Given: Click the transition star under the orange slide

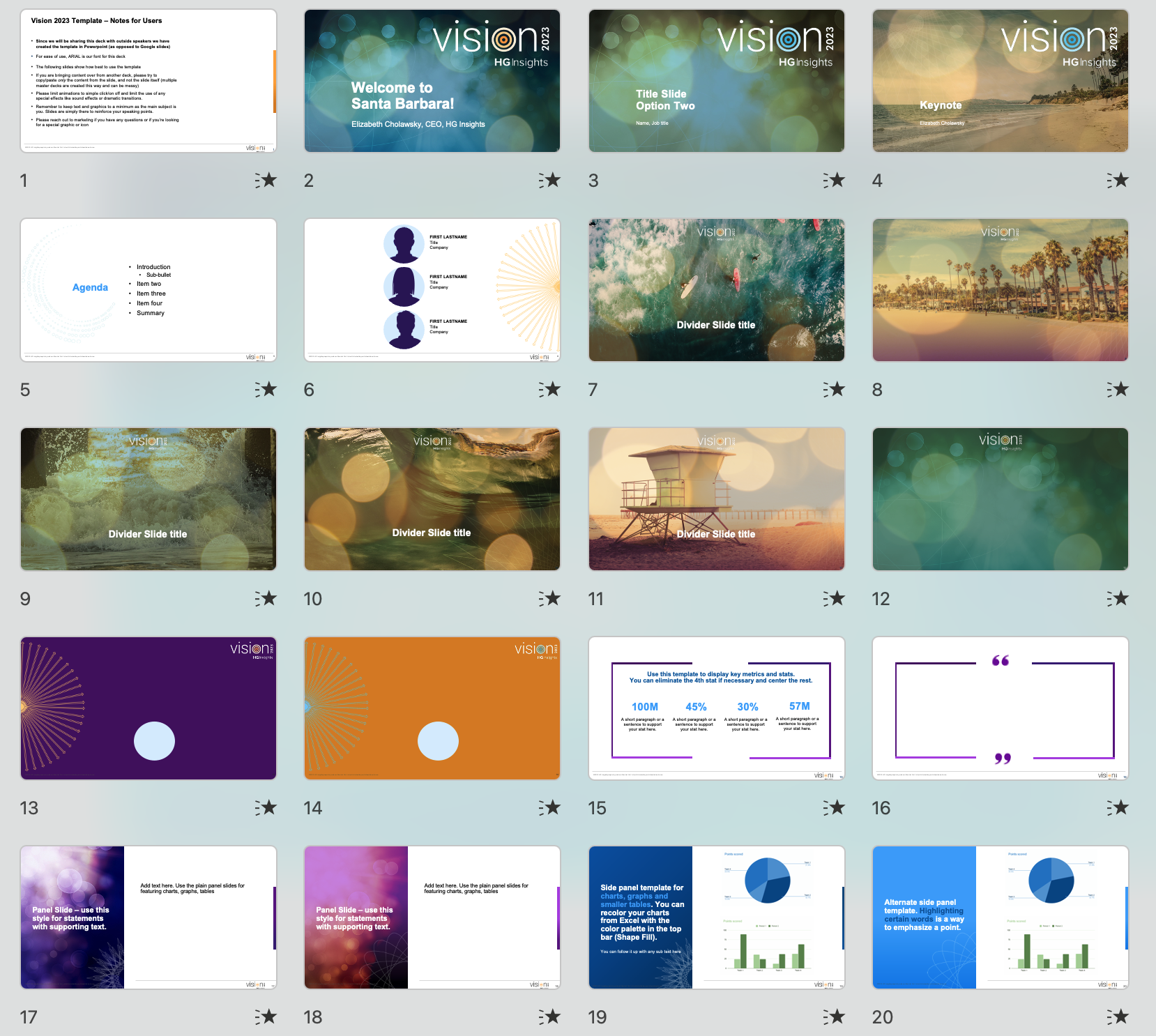Looking at the screenshot, I should [551, 807].
